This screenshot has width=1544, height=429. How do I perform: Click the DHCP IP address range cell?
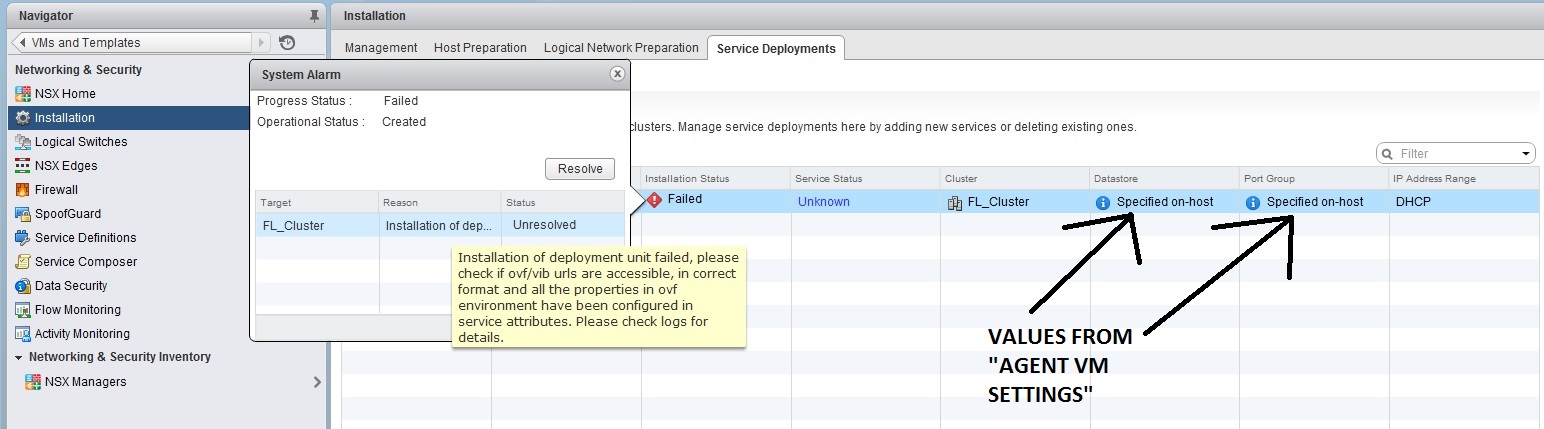[x=1466, y=201]
